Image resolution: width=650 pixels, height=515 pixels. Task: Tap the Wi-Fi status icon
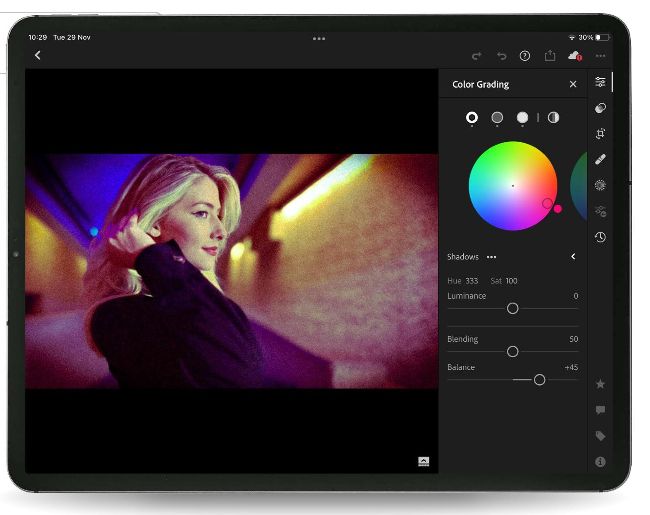(572, 37)
